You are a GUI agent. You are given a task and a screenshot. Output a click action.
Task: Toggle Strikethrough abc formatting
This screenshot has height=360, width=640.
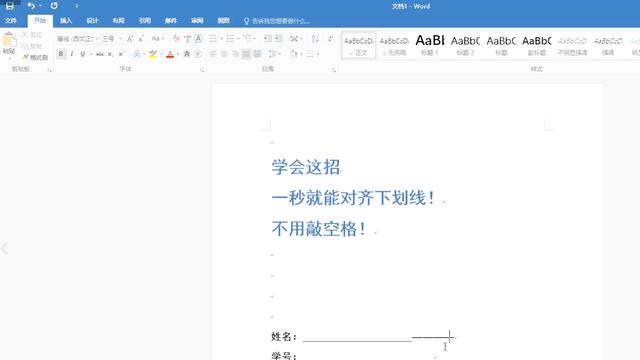click(100, 54)
